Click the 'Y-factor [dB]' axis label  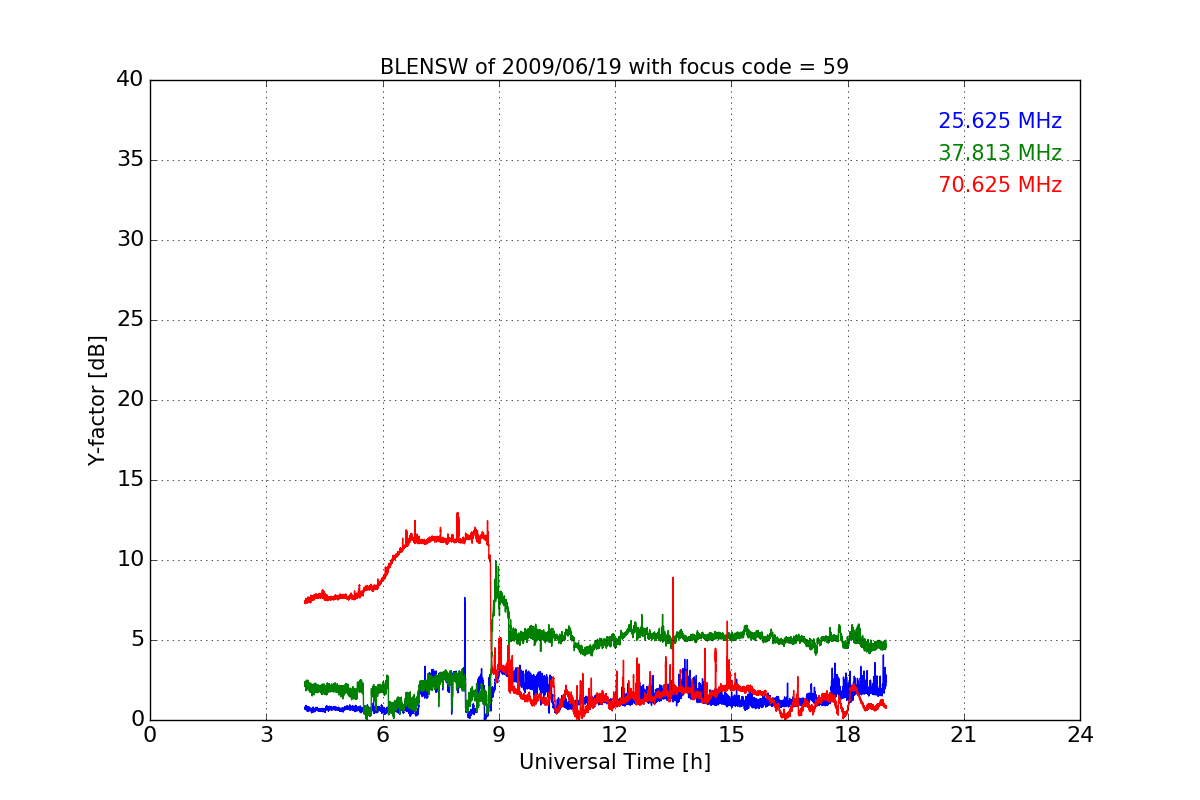97,400
